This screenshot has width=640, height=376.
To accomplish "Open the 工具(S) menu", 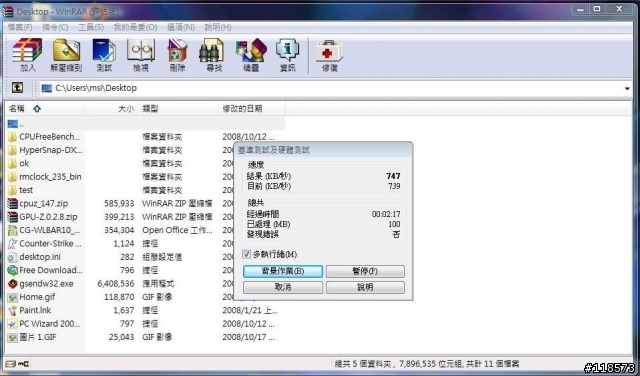I will coord(91,27).
